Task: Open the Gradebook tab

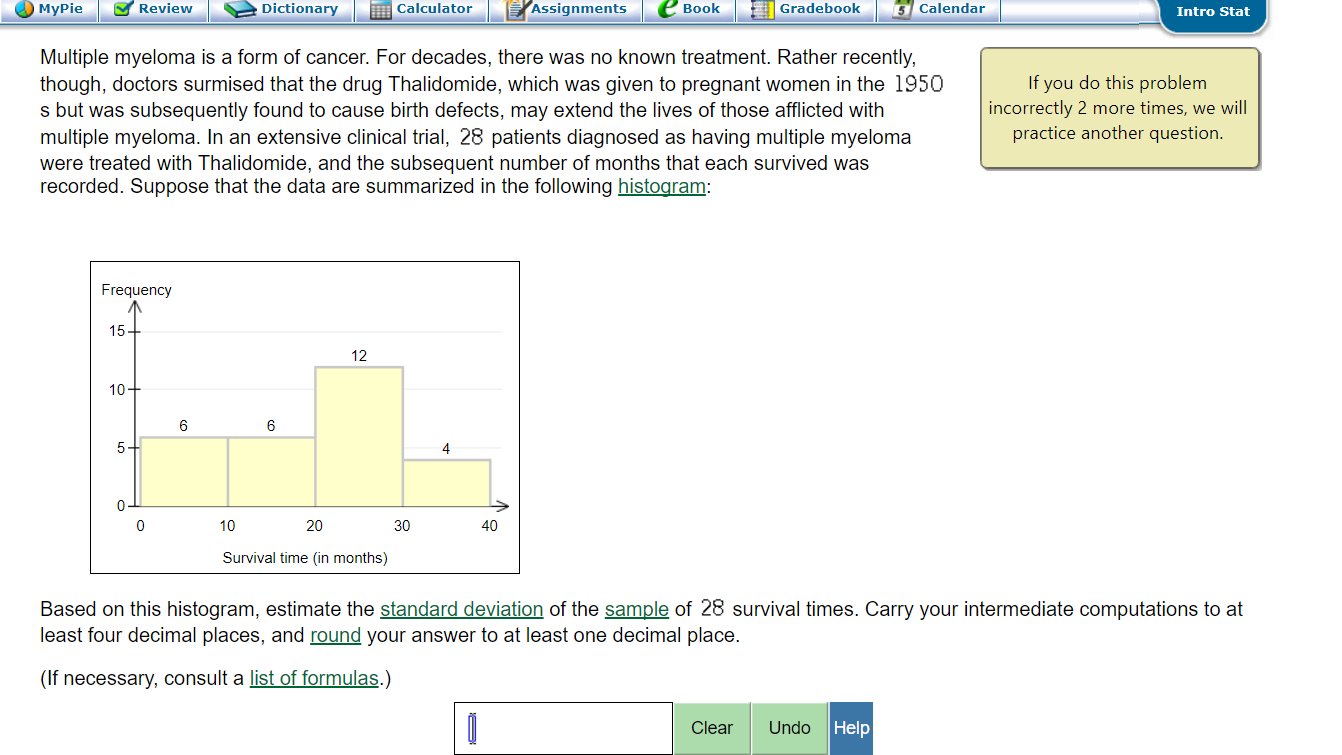Action: [807, 10]
